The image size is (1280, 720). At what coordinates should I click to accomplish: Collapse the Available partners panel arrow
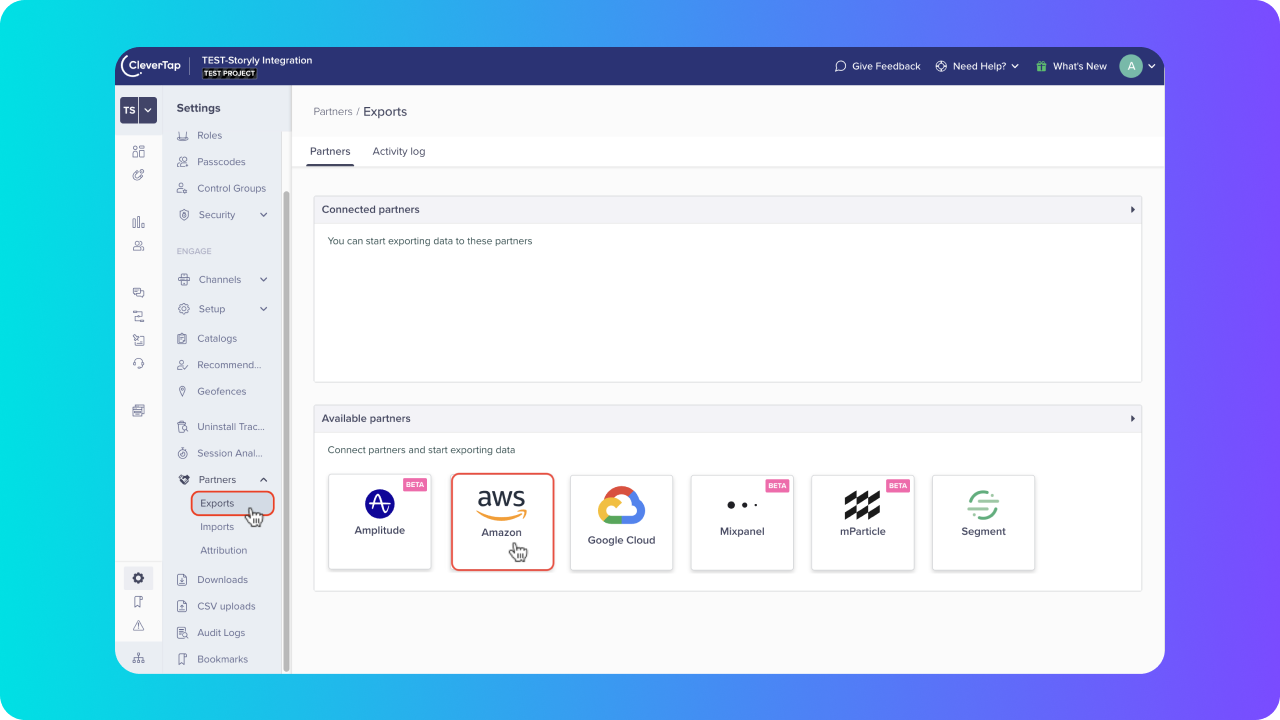click(x=1132, y=419)
